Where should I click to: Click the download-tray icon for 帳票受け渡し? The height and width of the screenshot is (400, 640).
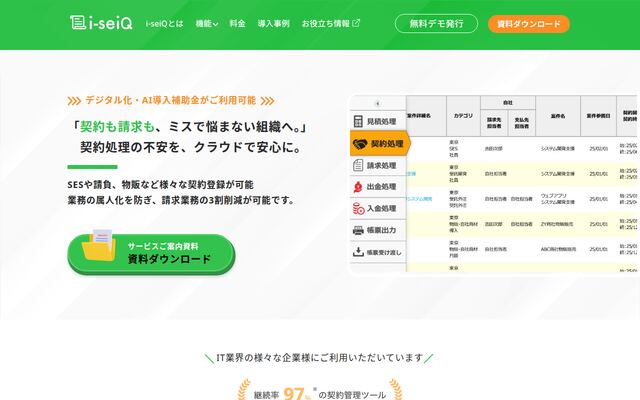pos(358,252)
